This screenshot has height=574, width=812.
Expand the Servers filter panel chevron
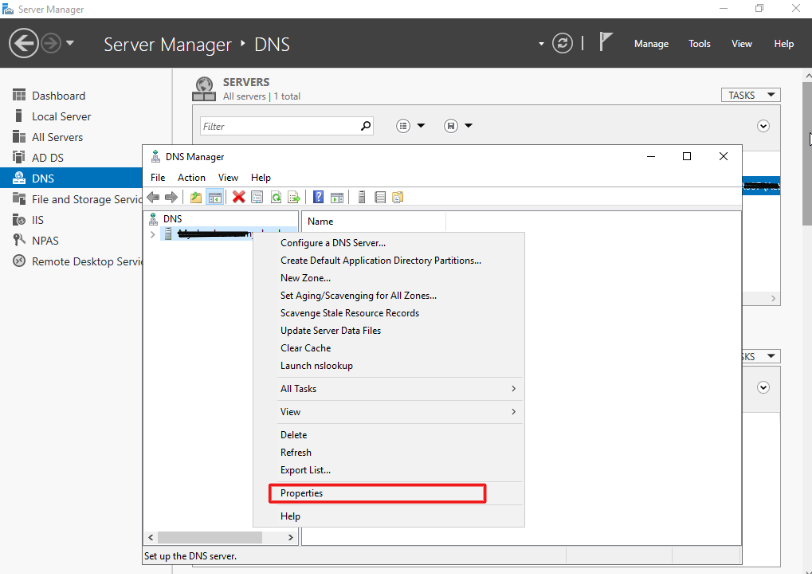tap(763, 126)
